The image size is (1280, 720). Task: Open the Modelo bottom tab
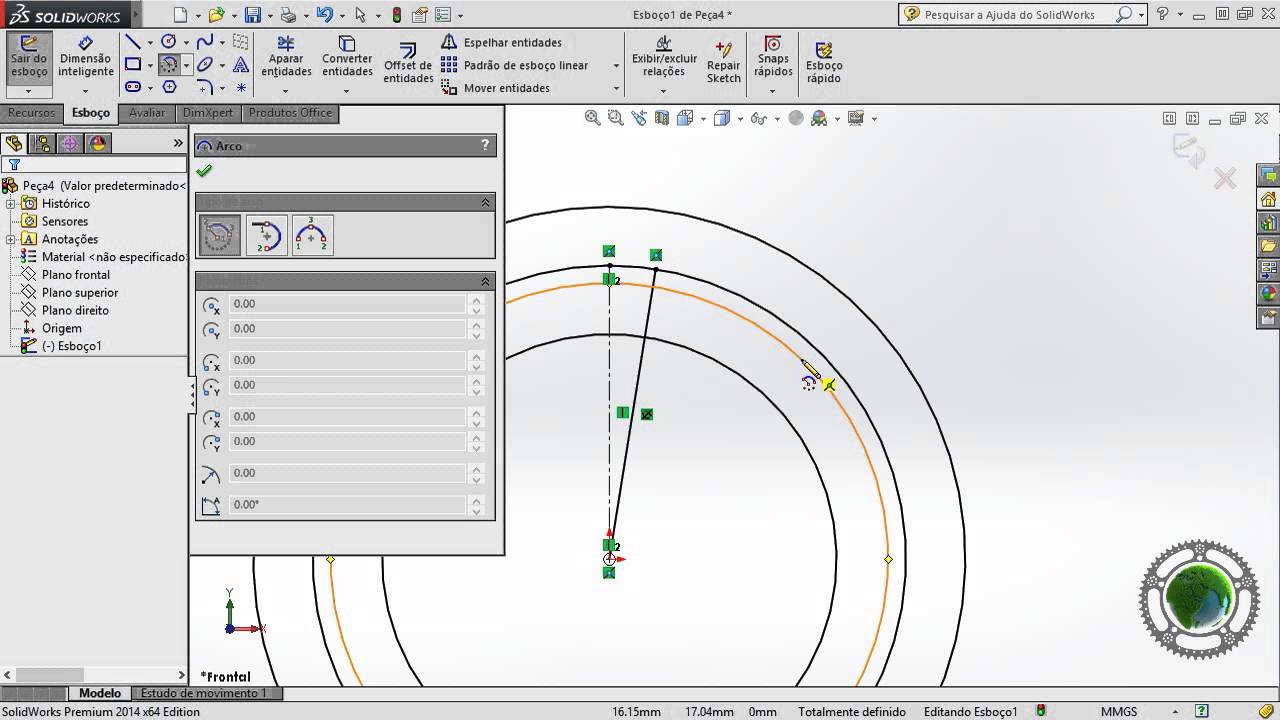click(100, 693)
